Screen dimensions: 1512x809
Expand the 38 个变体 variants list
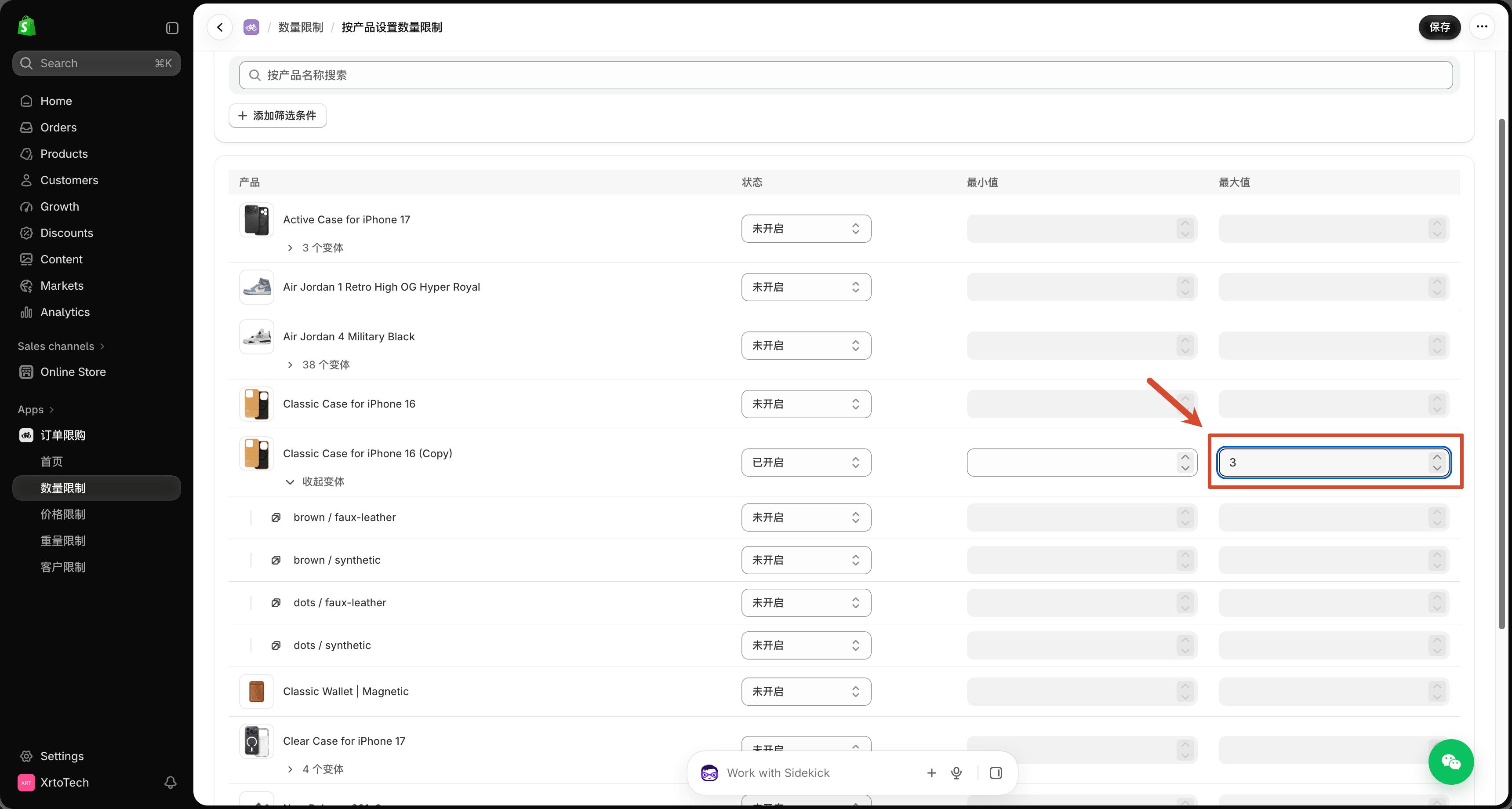318,364
